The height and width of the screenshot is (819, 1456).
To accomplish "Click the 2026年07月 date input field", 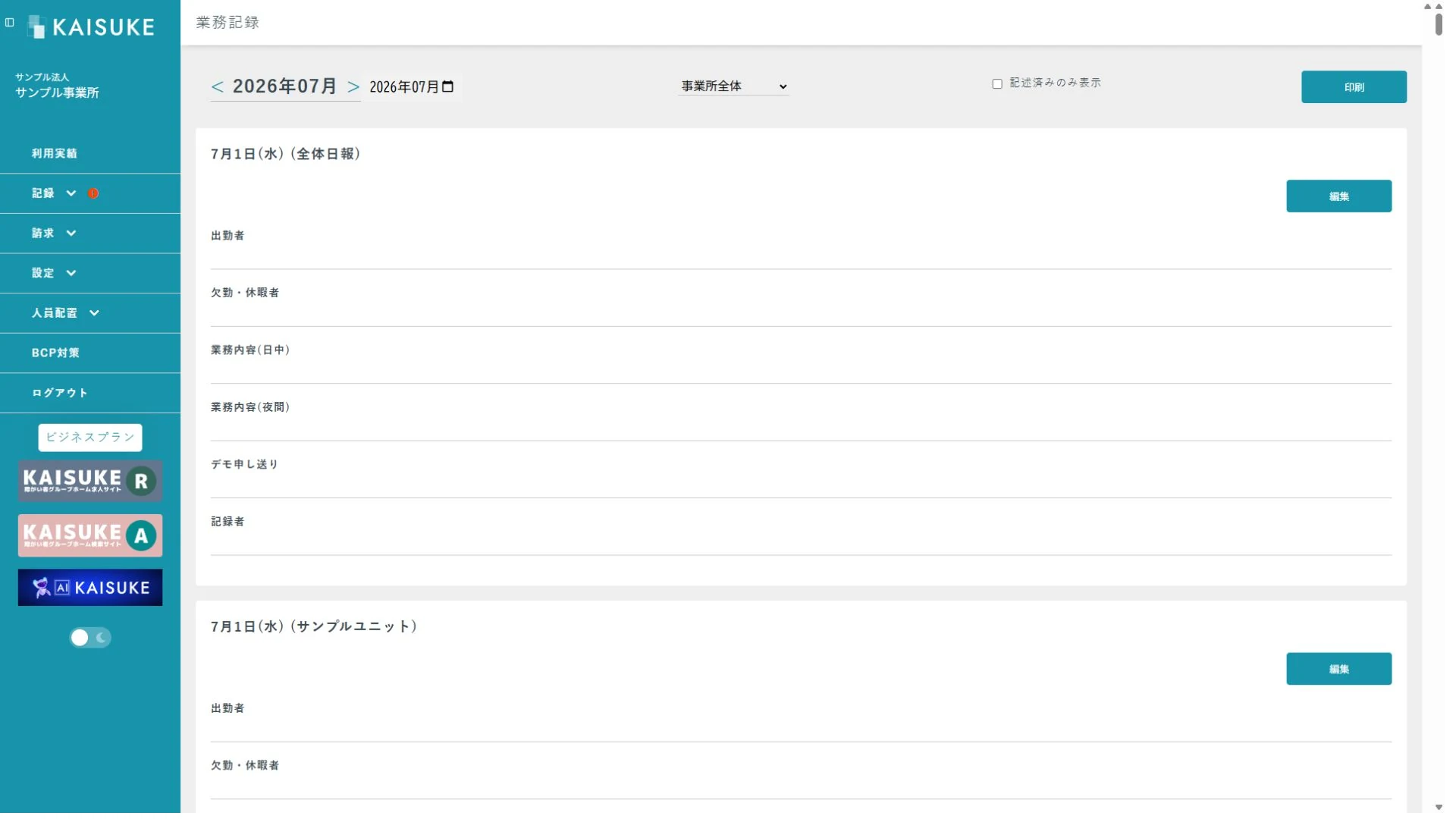I will tap(412, 87).
